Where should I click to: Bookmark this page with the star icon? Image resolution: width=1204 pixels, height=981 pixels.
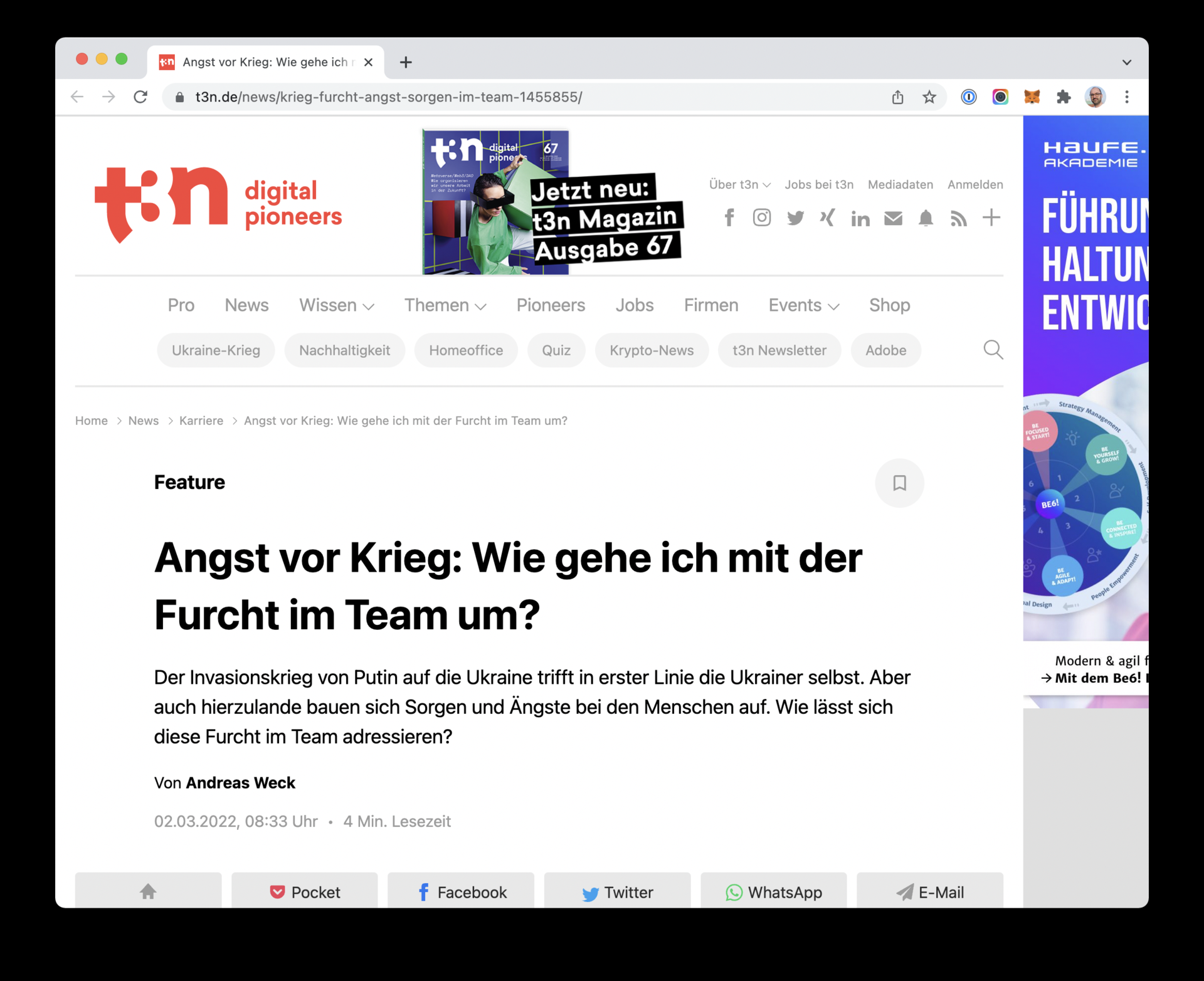929,97
